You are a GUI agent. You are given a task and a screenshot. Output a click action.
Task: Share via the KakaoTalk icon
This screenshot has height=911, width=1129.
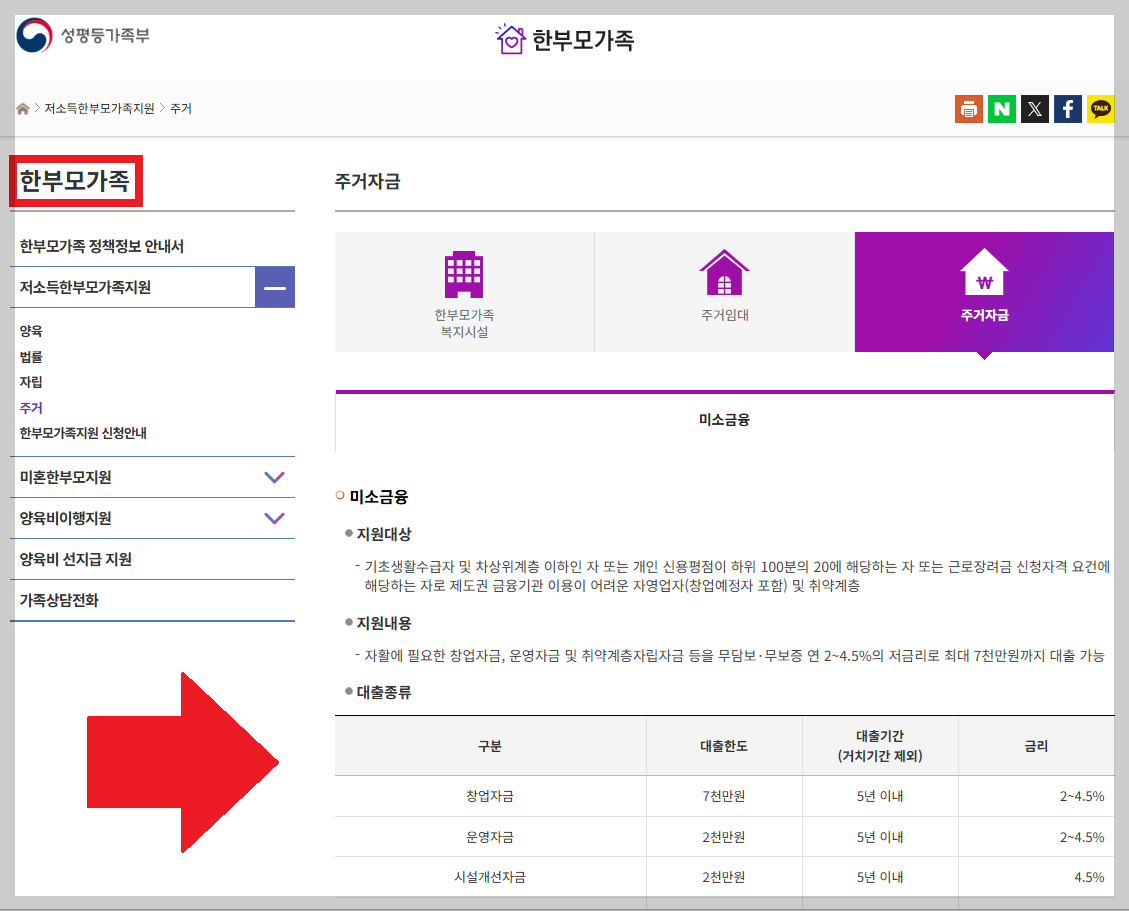click(1100, 108)
